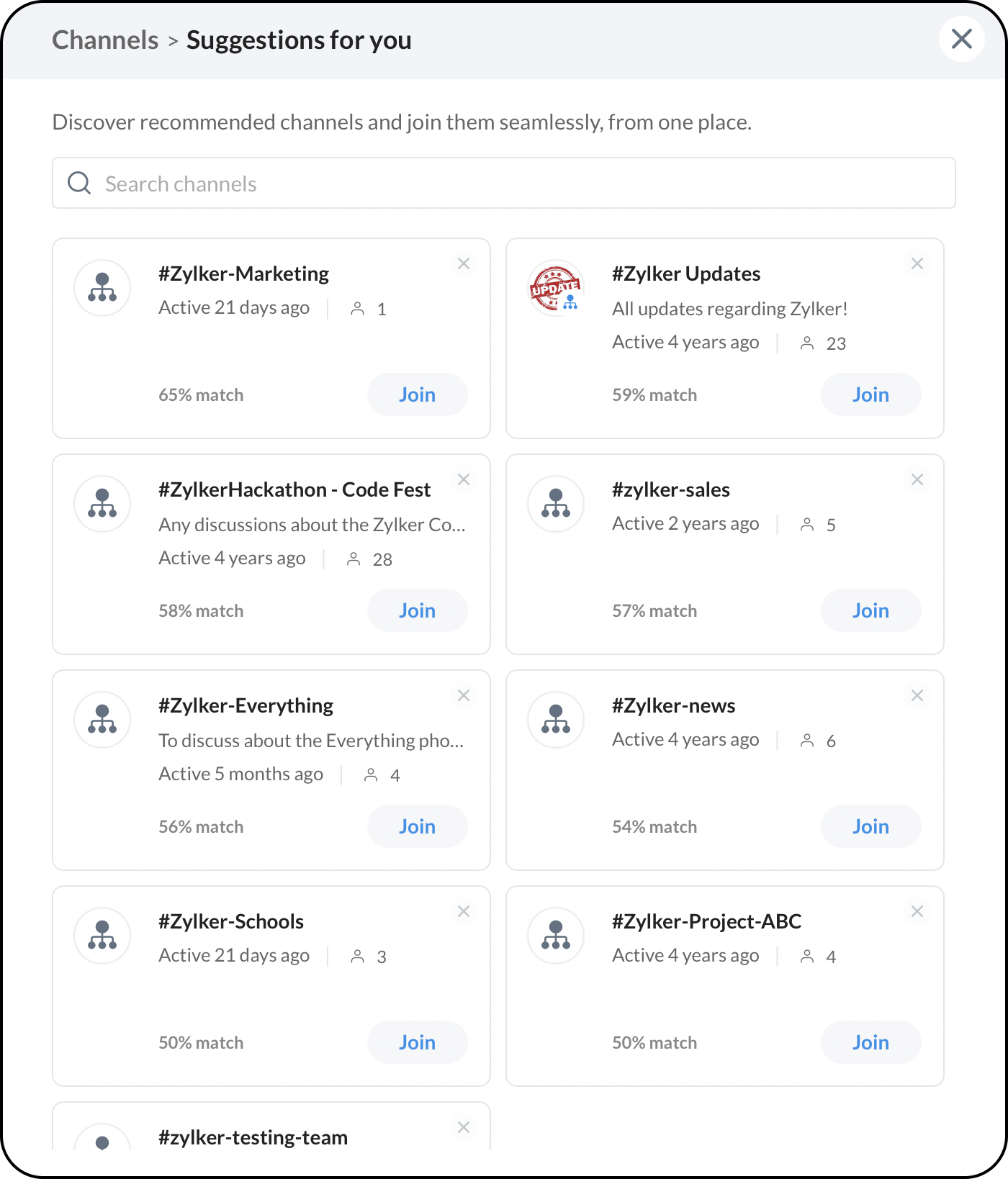Remove the #Zylker-Everything suggestion
This screenshot has width=1008, height=1179.
(464, 695)
